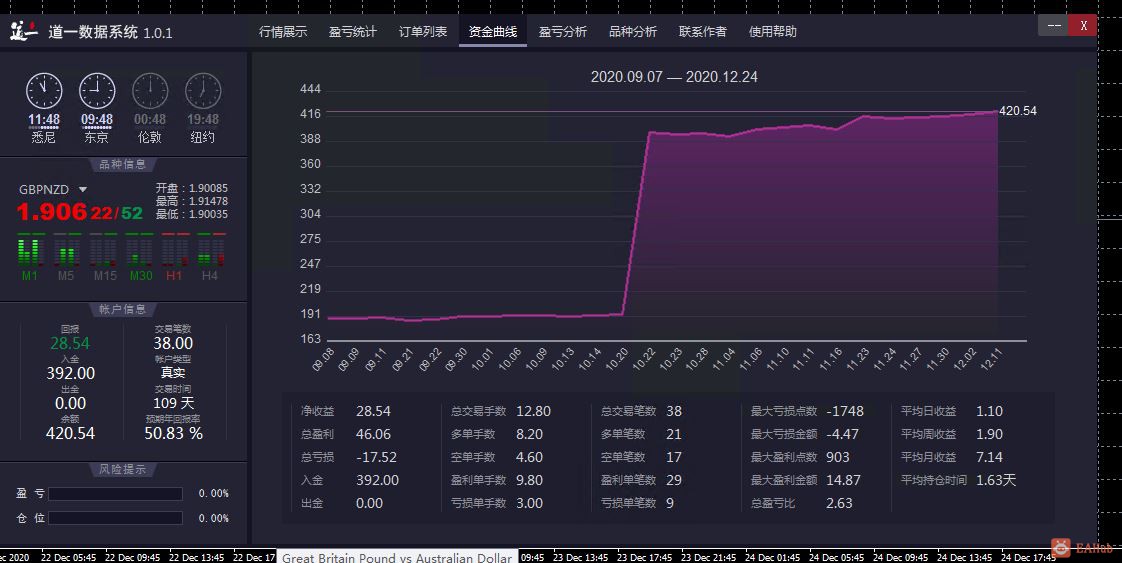Click the M1 timeframe signal bars
The height and width of the screenshot is (563, 1122).
tap(29, 250)
